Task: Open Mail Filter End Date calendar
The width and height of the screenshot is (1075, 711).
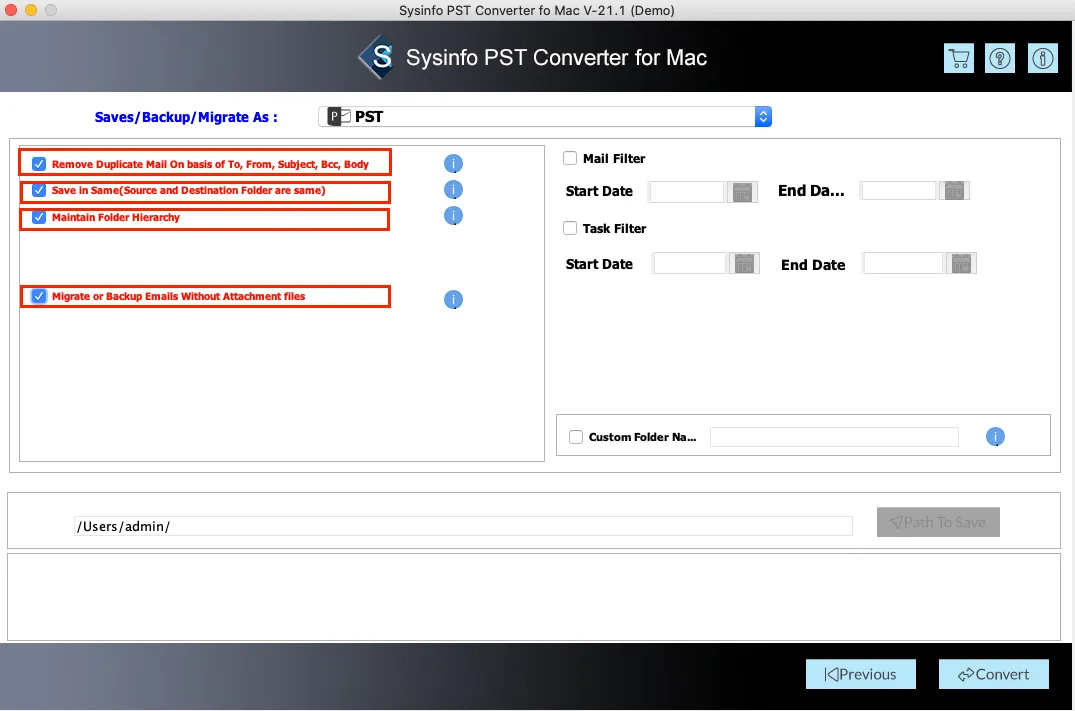Action: coord(954,191)
